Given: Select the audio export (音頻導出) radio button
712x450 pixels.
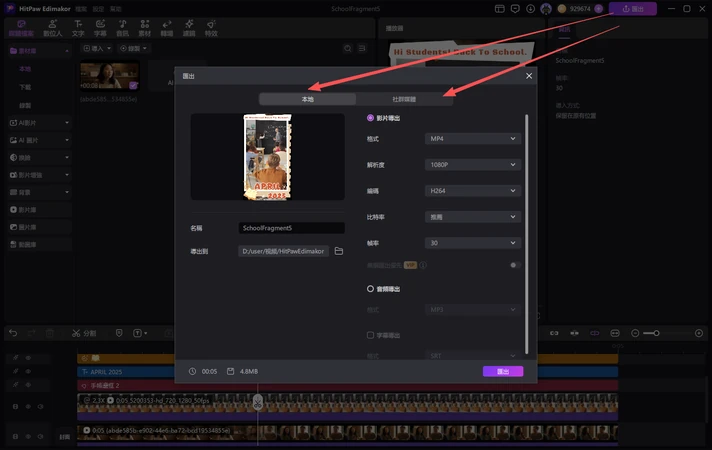Looking at the screenshot, I should (370, 289).
